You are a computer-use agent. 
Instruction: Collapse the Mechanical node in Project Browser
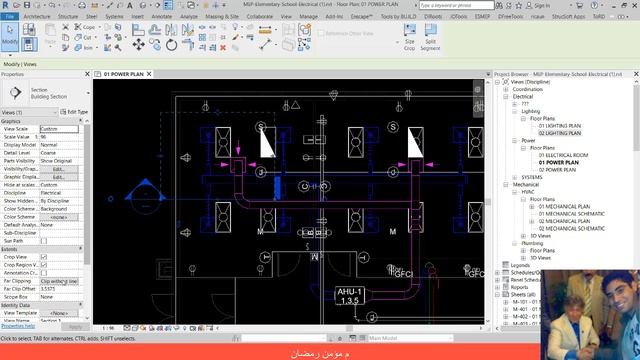pyautogui.click(x=506, y=184)
